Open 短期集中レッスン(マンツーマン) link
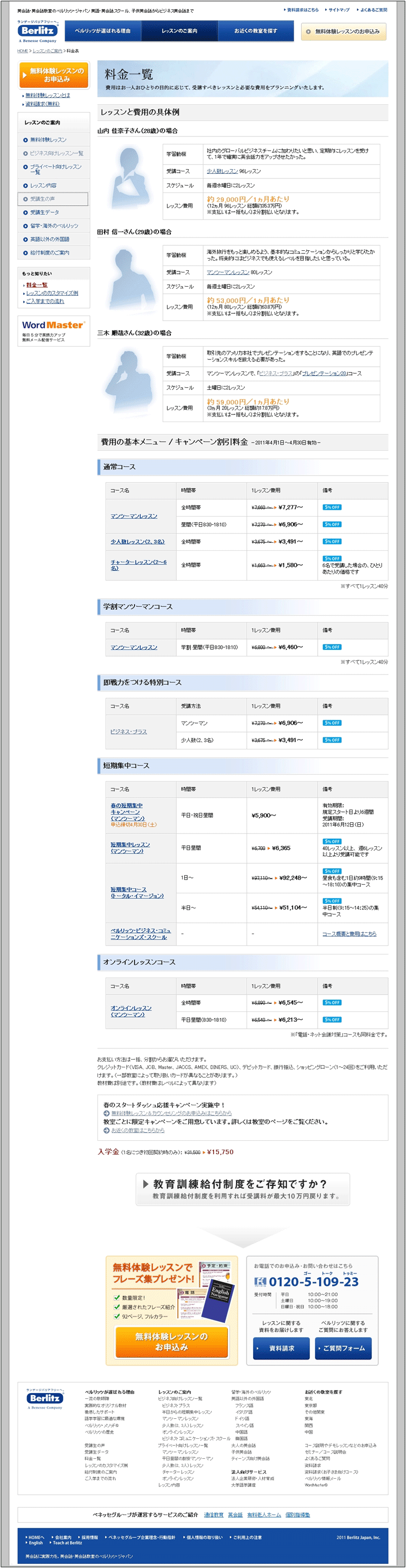Viewport: 406px width, 1568px height. pos(130,848)
